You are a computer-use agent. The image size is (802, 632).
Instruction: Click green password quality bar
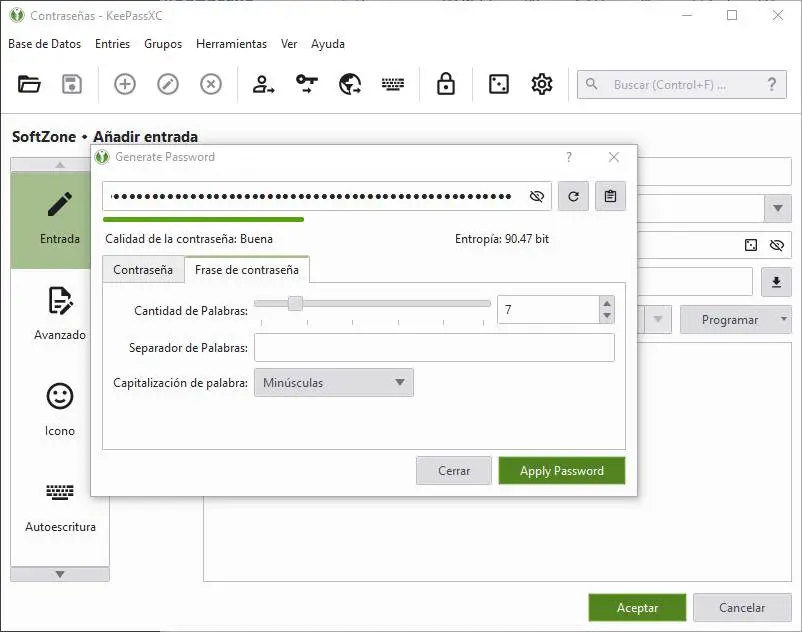[204, 219]
